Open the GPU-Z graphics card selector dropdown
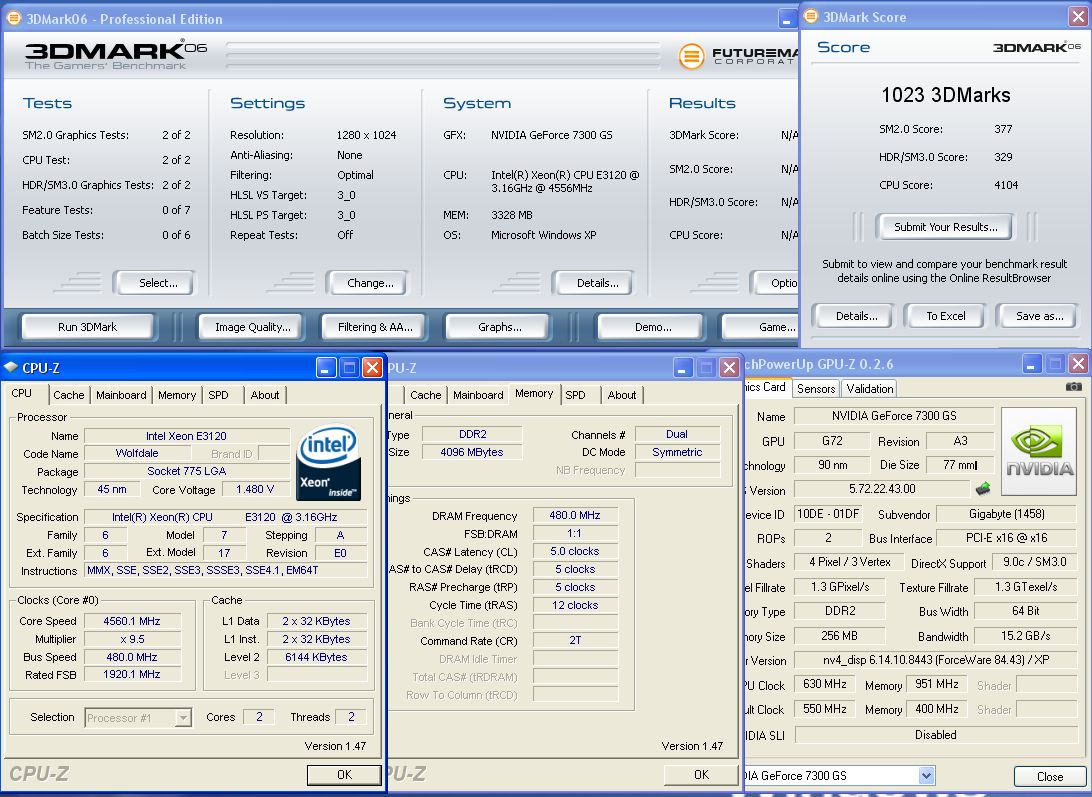 (926, 775)
